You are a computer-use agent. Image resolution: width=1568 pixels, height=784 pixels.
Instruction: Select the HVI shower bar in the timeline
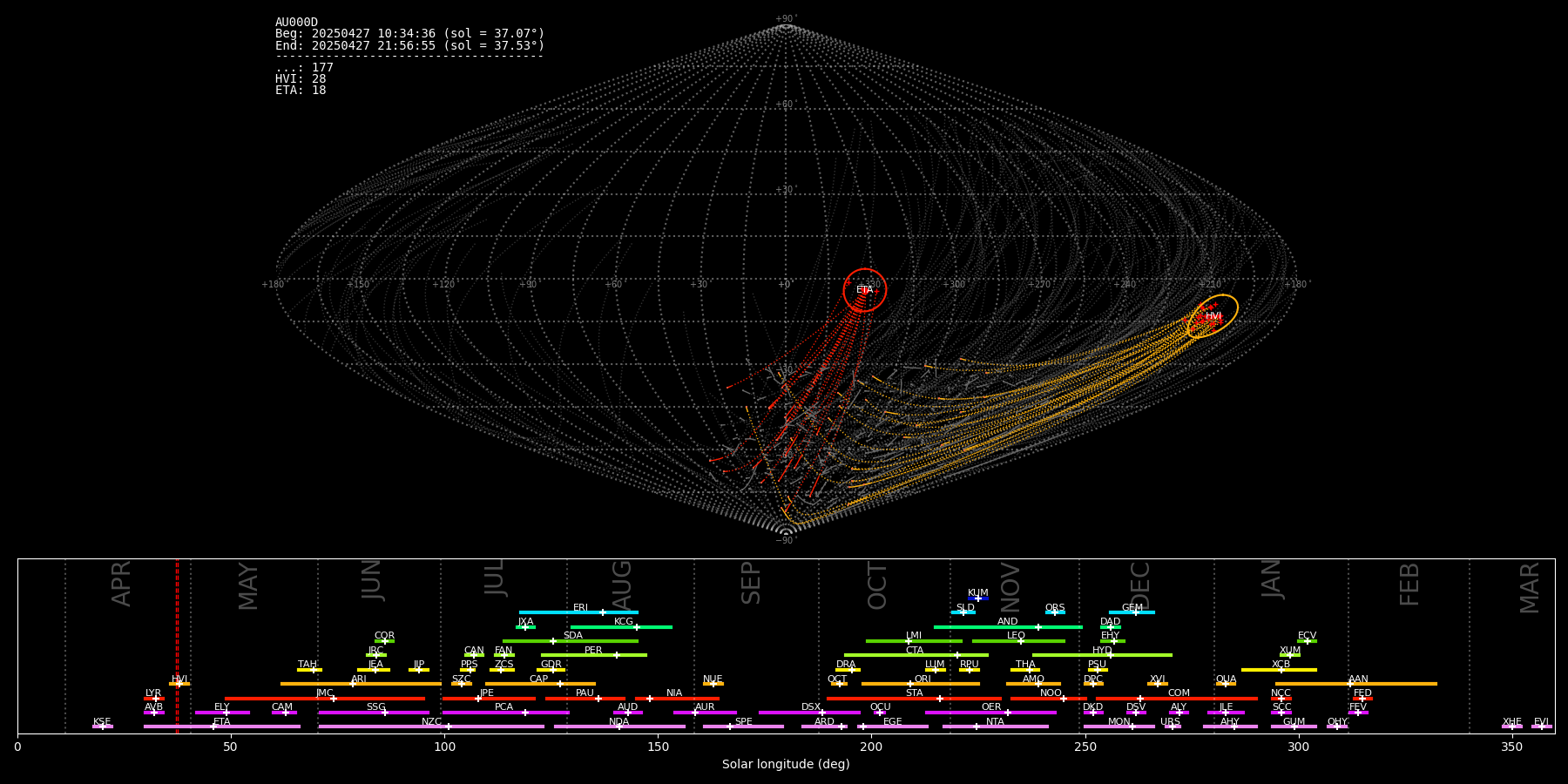pyautogui.click(x=179, y=684)
